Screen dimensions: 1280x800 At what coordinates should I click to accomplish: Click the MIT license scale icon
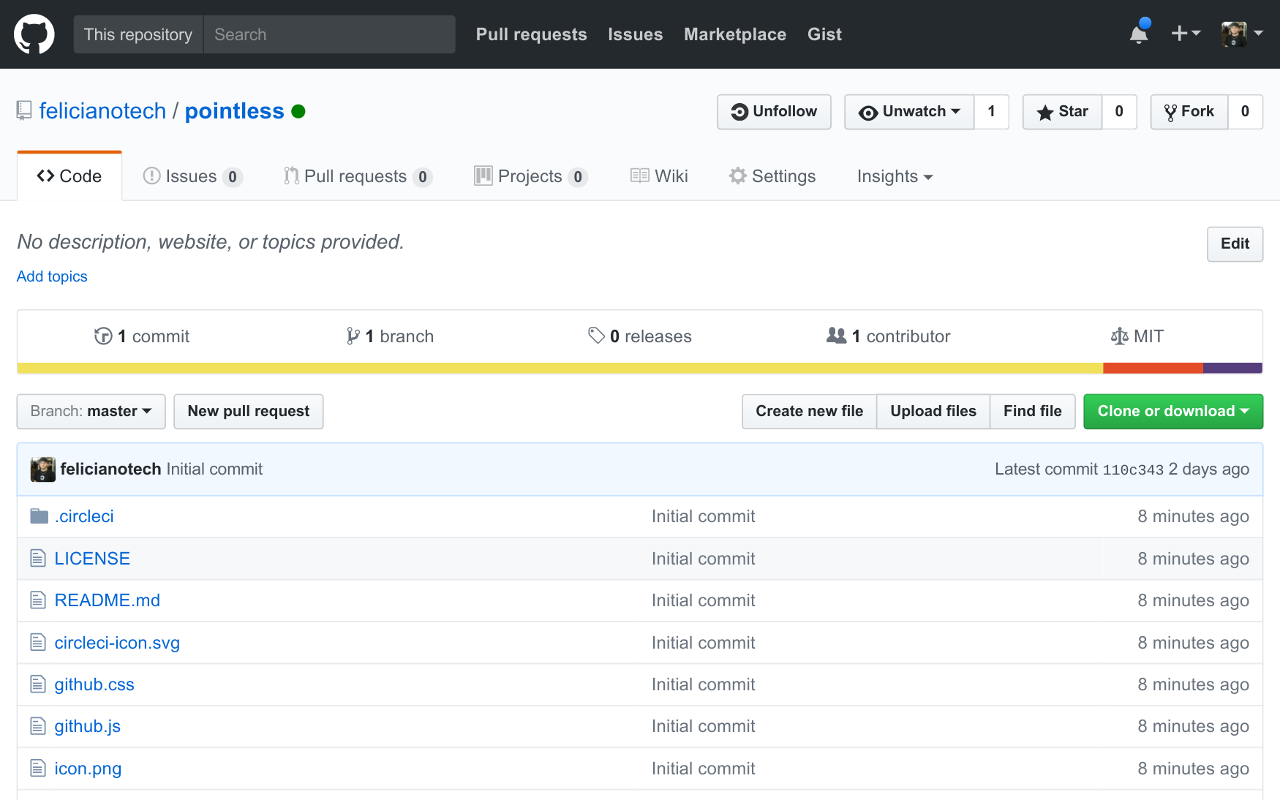[x=1119, y=336]
